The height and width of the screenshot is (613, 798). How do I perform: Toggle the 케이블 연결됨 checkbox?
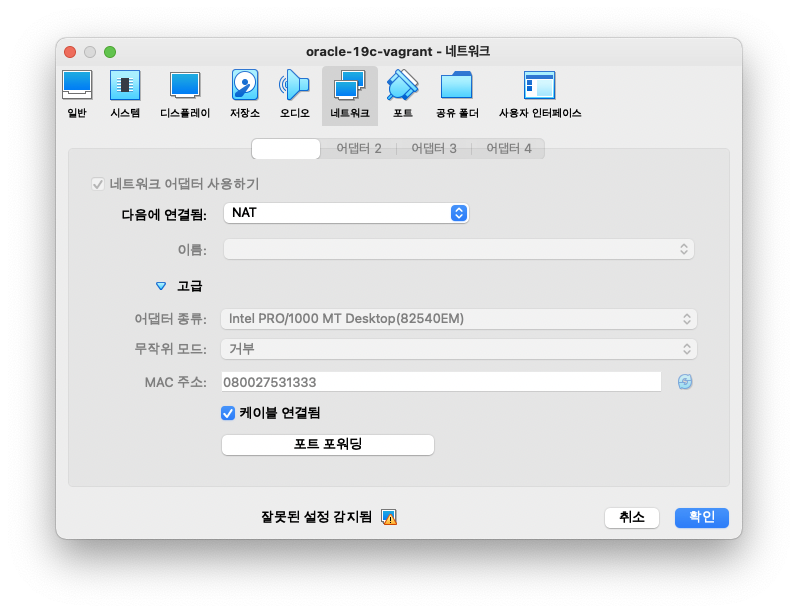pos(228,413)
